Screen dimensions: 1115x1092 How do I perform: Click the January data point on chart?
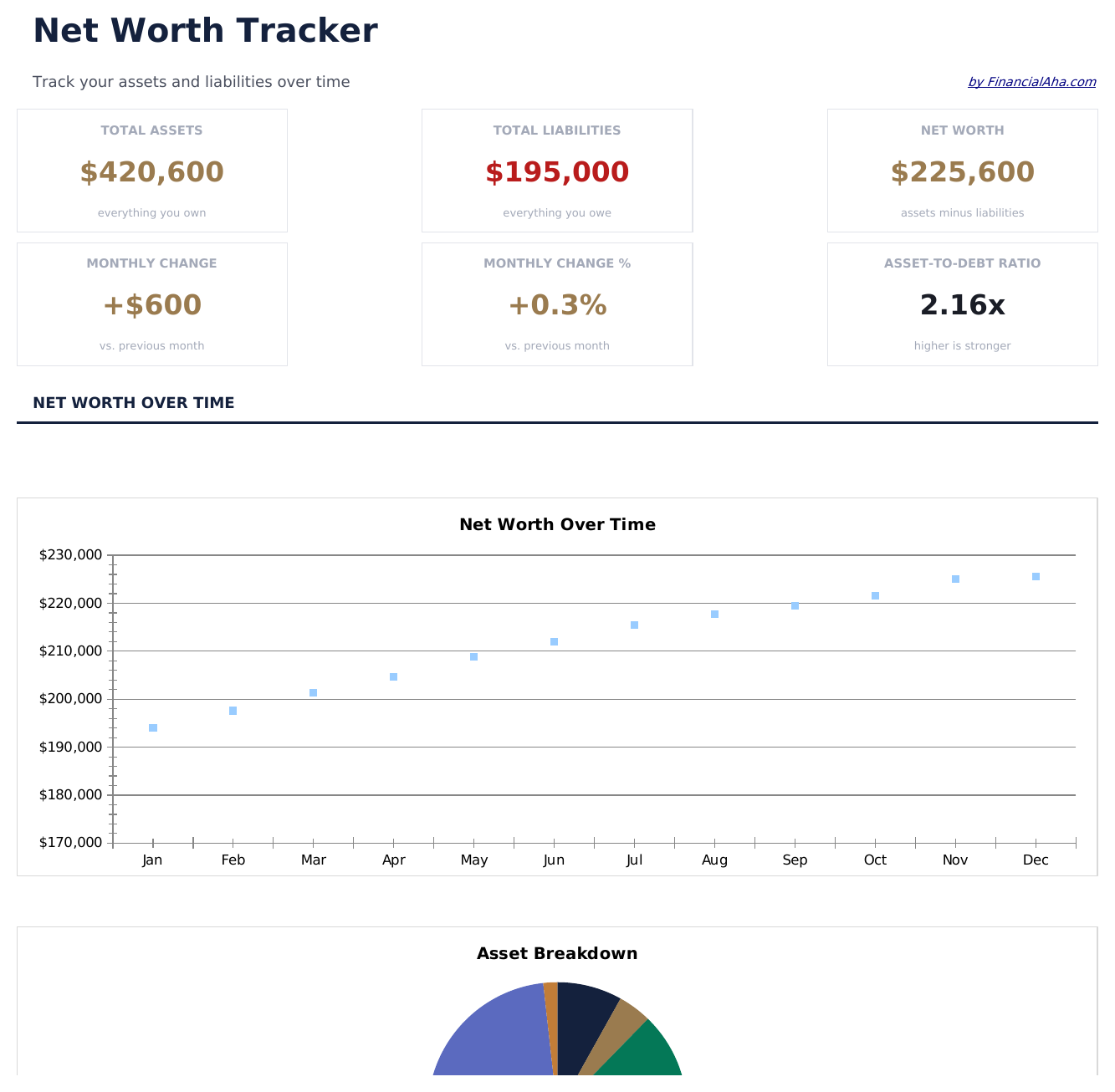153,728
